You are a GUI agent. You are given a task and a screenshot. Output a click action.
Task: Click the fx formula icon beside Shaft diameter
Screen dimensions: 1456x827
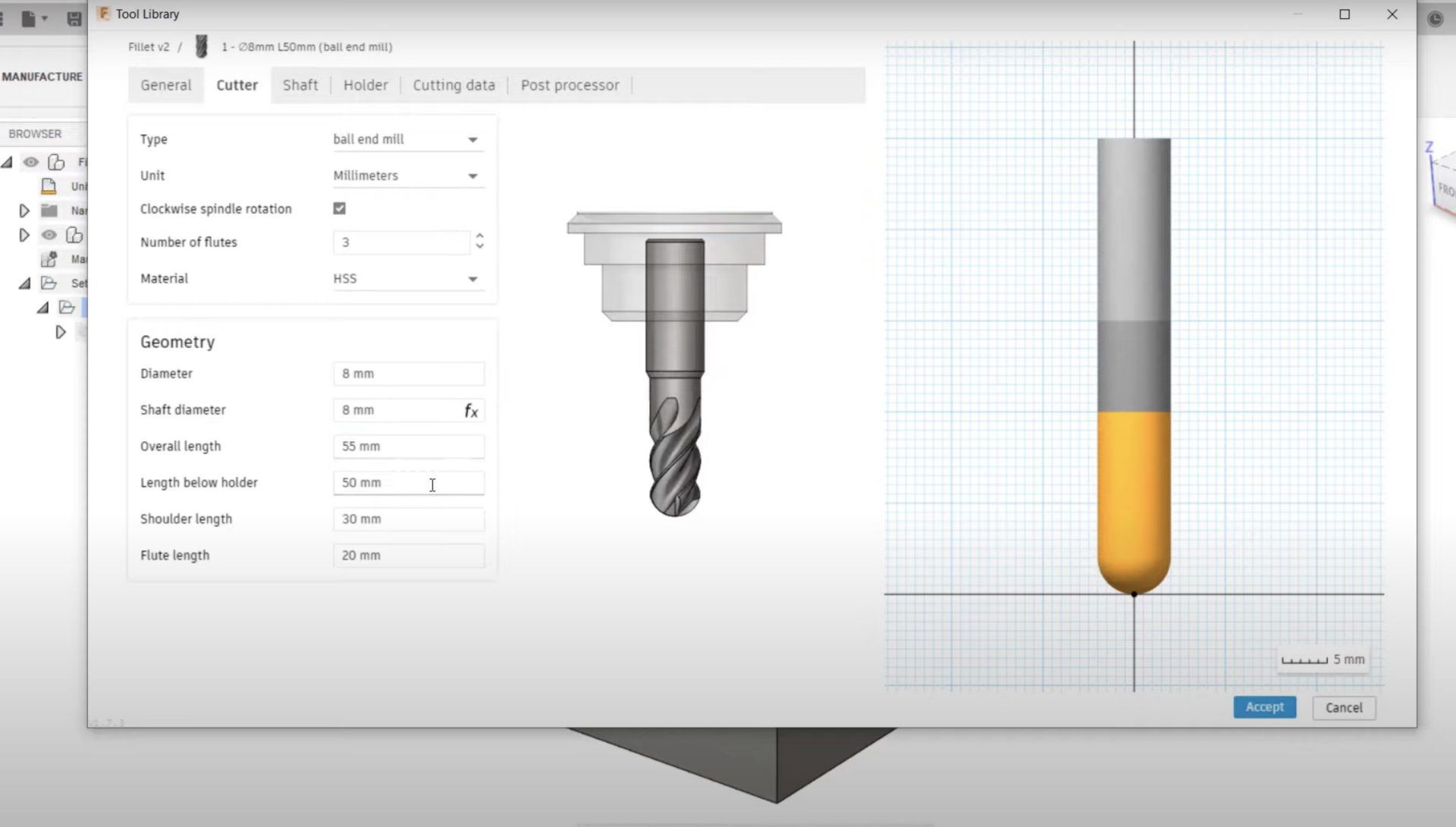[472, 411]
